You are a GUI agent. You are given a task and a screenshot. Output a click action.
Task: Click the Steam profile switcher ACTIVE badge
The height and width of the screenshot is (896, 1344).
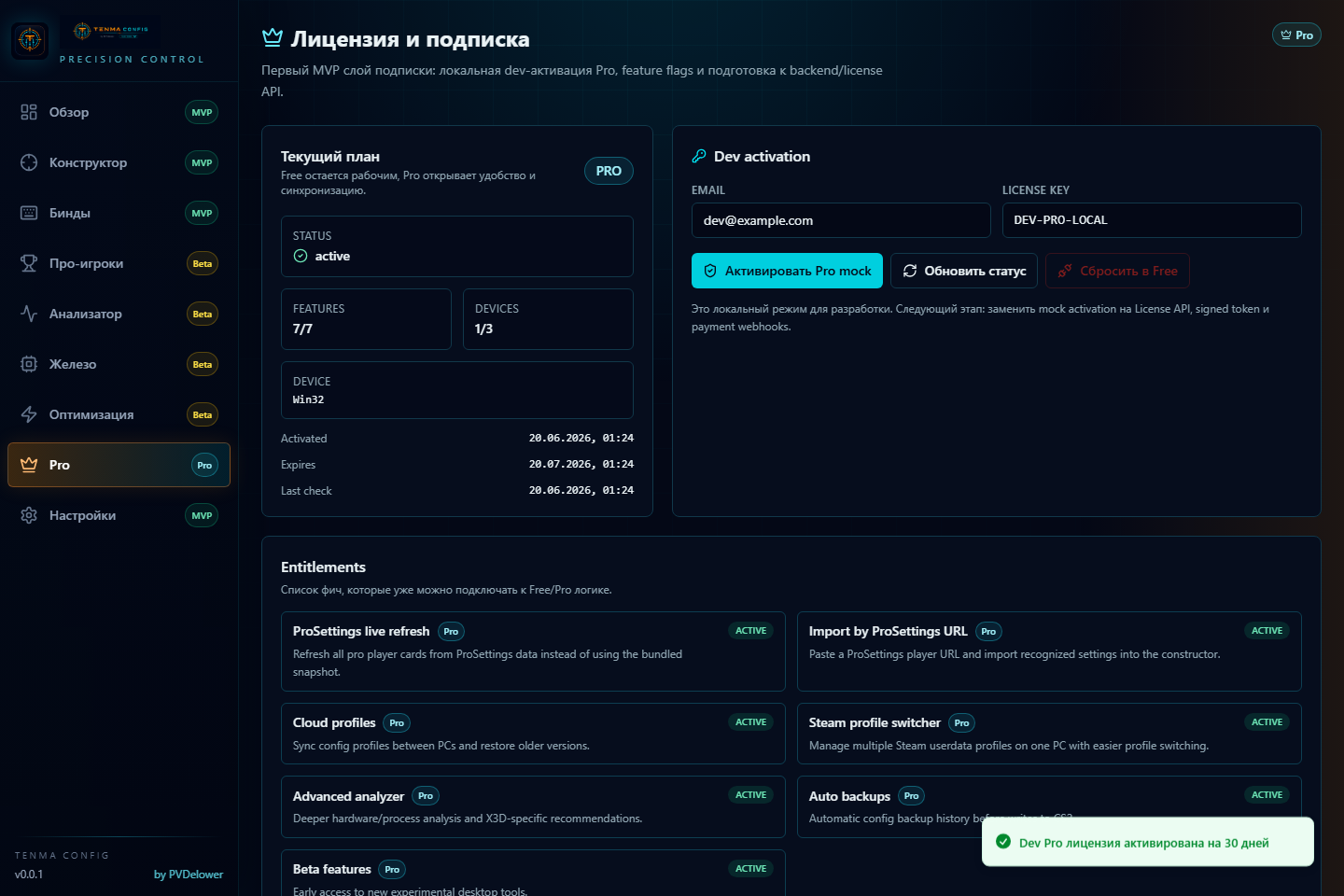(x=1267, y=722)
